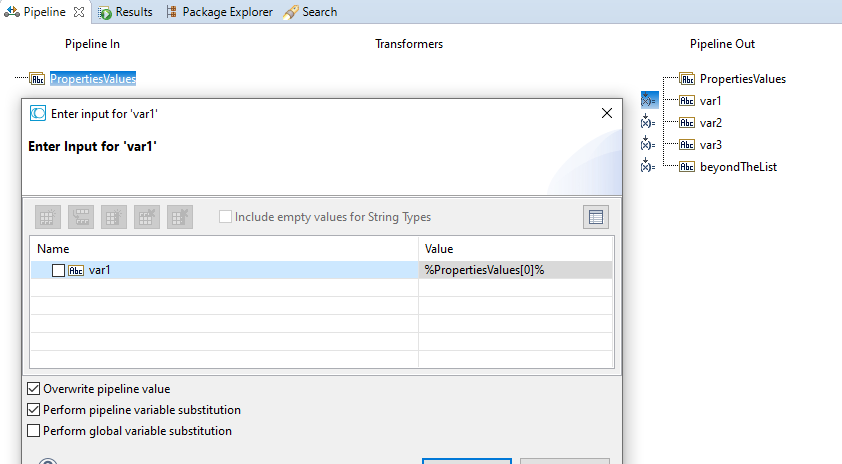The width and height of the screenshot is (842, 464).
Task: Select var3 in Pipeline Out
Action: (x=710, y=145)
